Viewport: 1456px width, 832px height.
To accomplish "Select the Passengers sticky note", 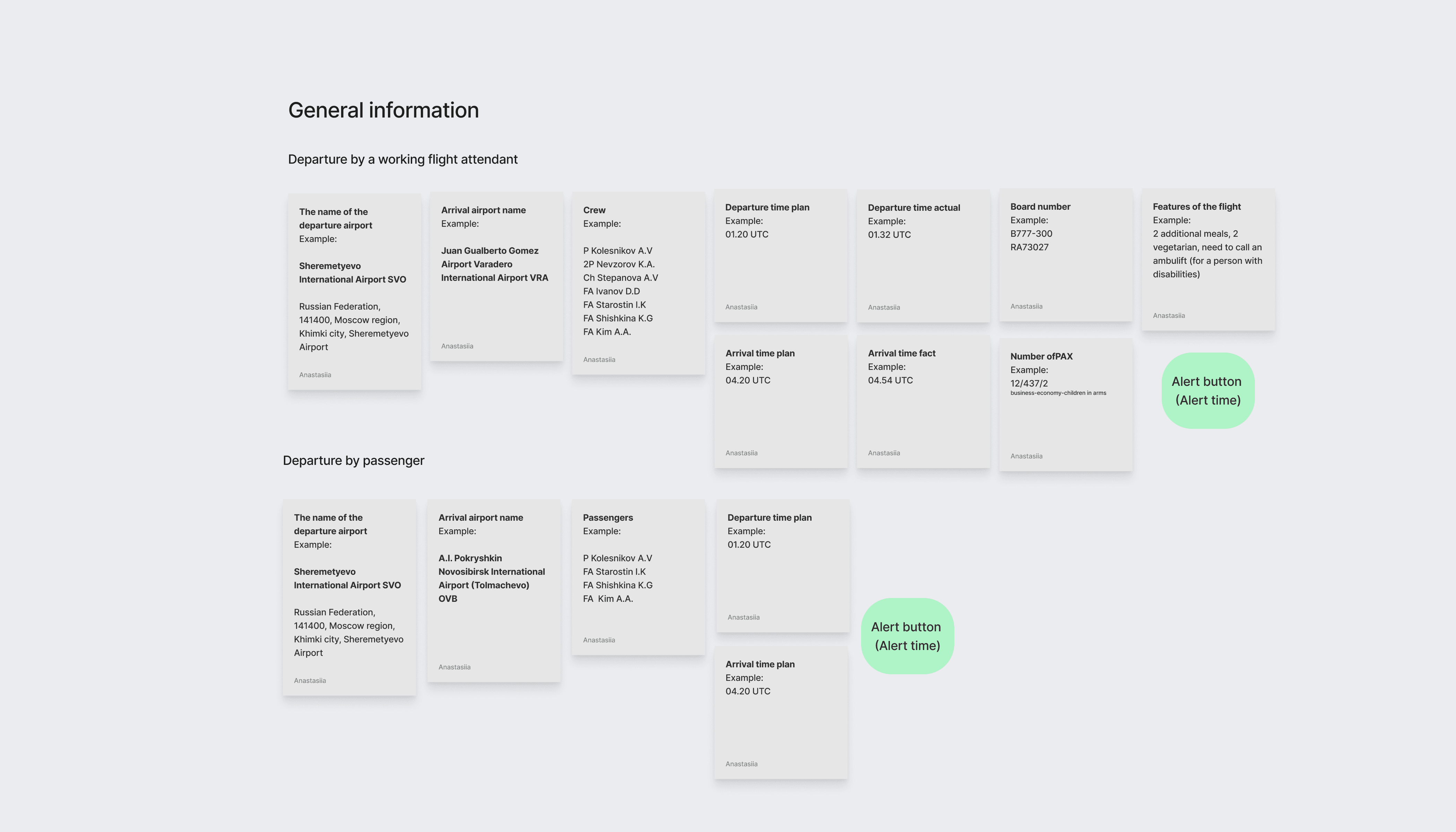I will tap(638, 577).
